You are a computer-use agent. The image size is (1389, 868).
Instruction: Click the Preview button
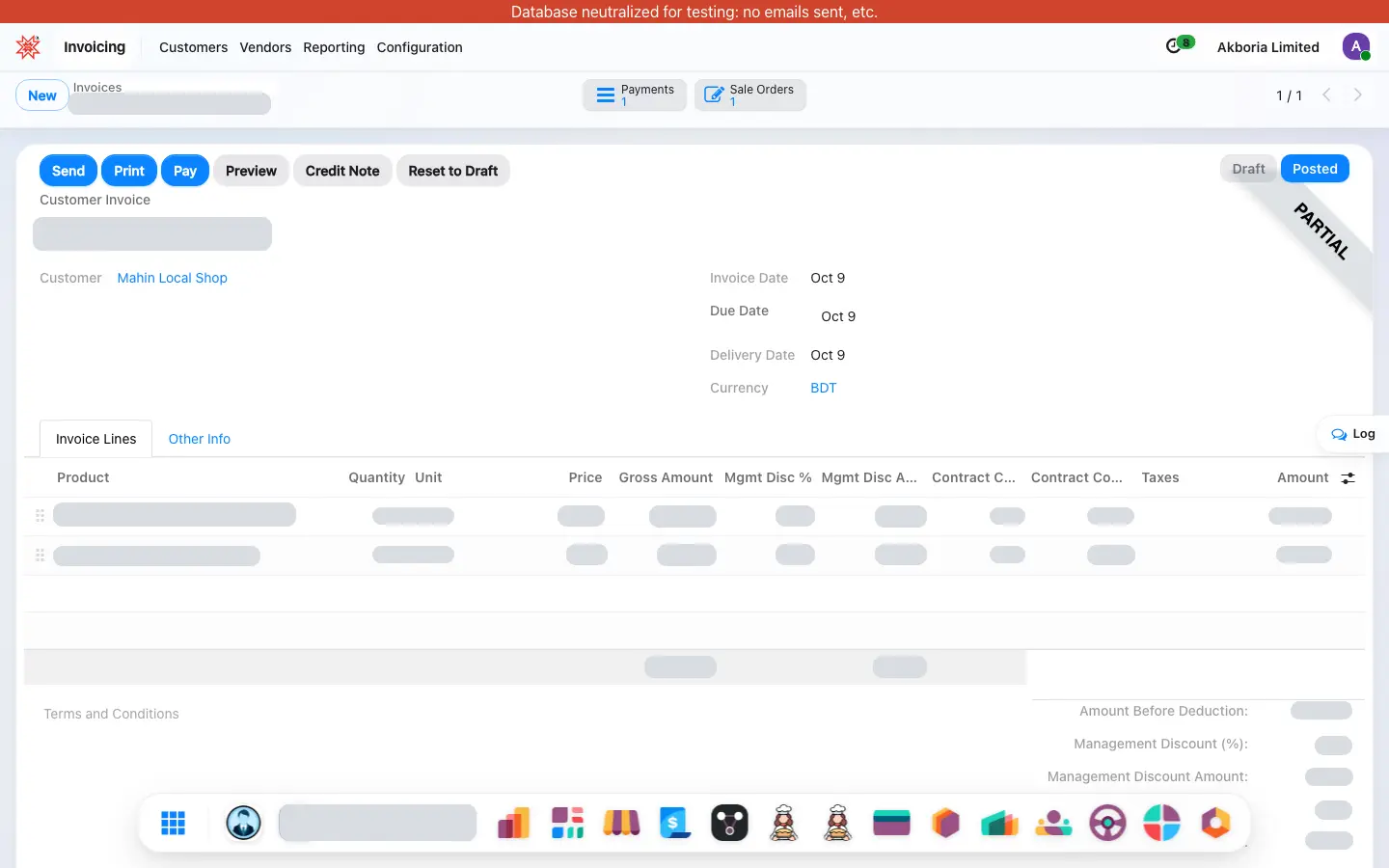click(x=251, y=171)
